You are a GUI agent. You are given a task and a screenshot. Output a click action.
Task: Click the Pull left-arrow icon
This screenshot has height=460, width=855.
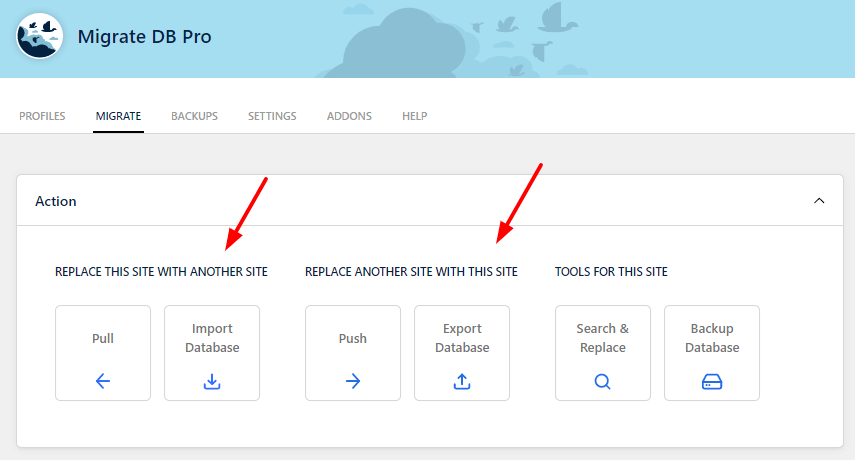click(x=103, y=380)
